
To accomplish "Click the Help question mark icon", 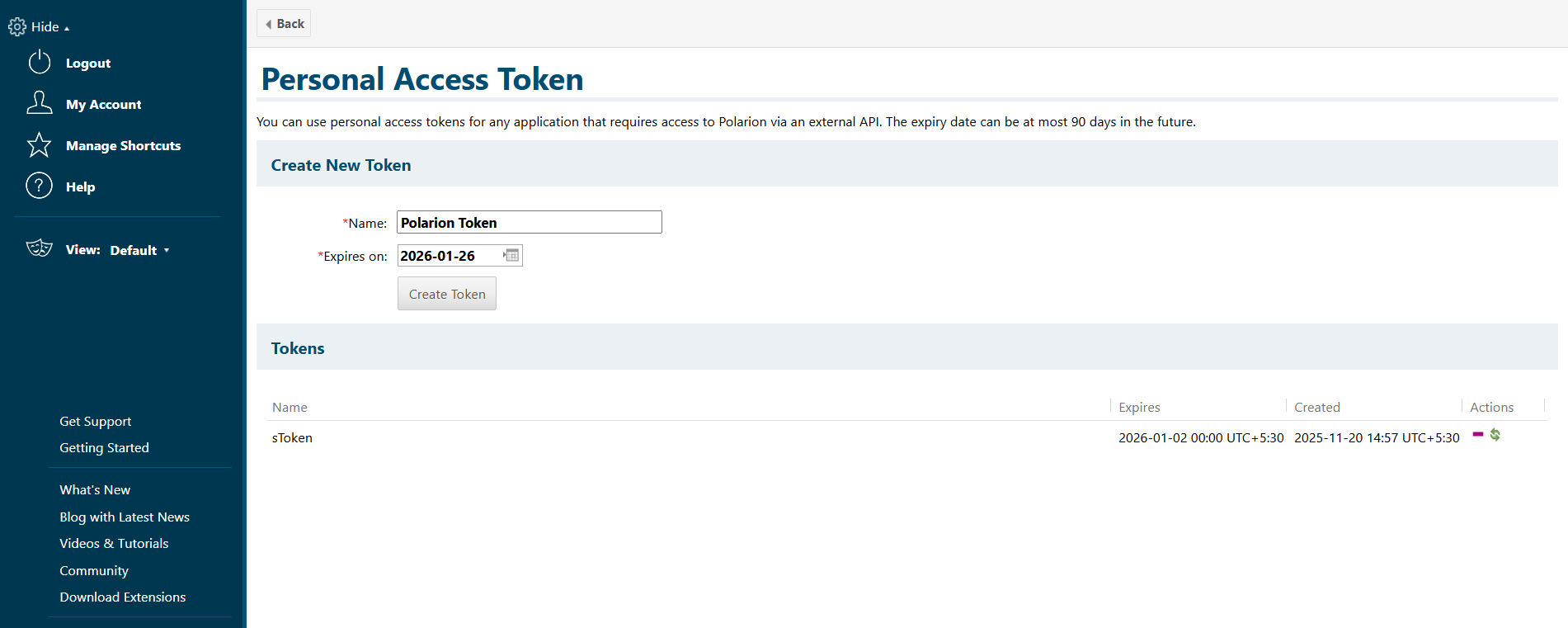I will [40, 187].
